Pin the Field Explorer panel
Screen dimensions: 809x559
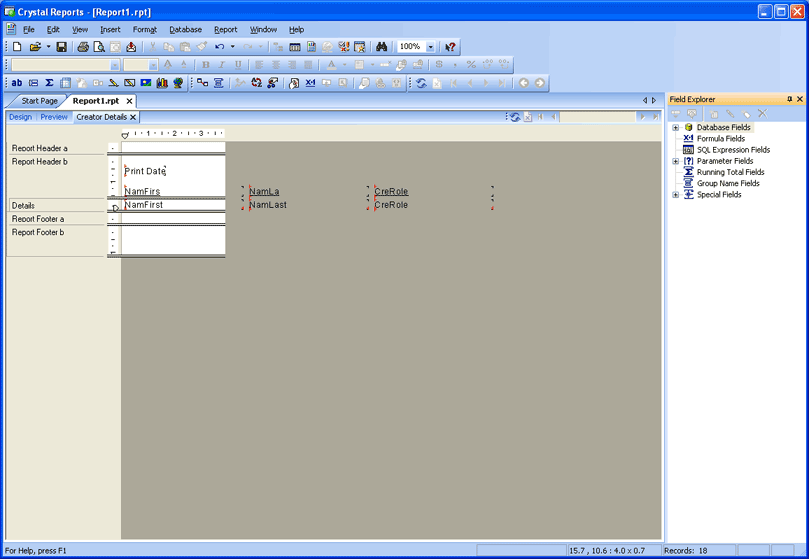coord(789,100)
